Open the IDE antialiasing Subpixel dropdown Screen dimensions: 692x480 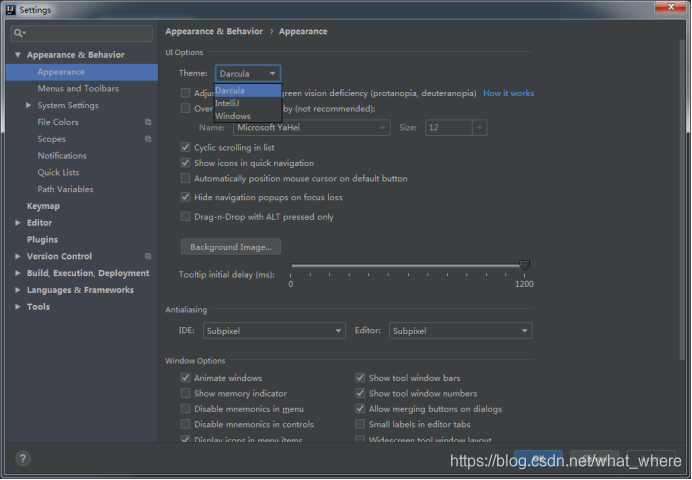(274, 331)
